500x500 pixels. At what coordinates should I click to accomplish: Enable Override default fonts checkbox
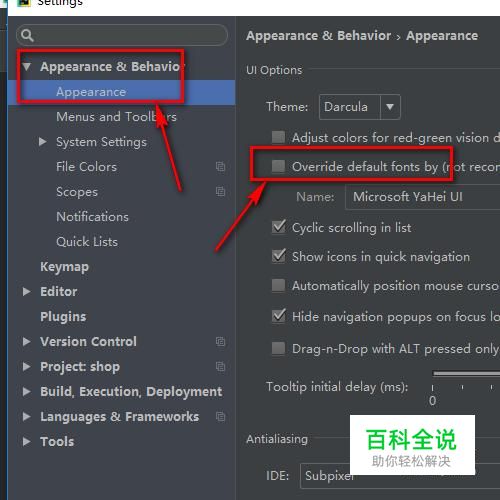(x=278, y=166)
